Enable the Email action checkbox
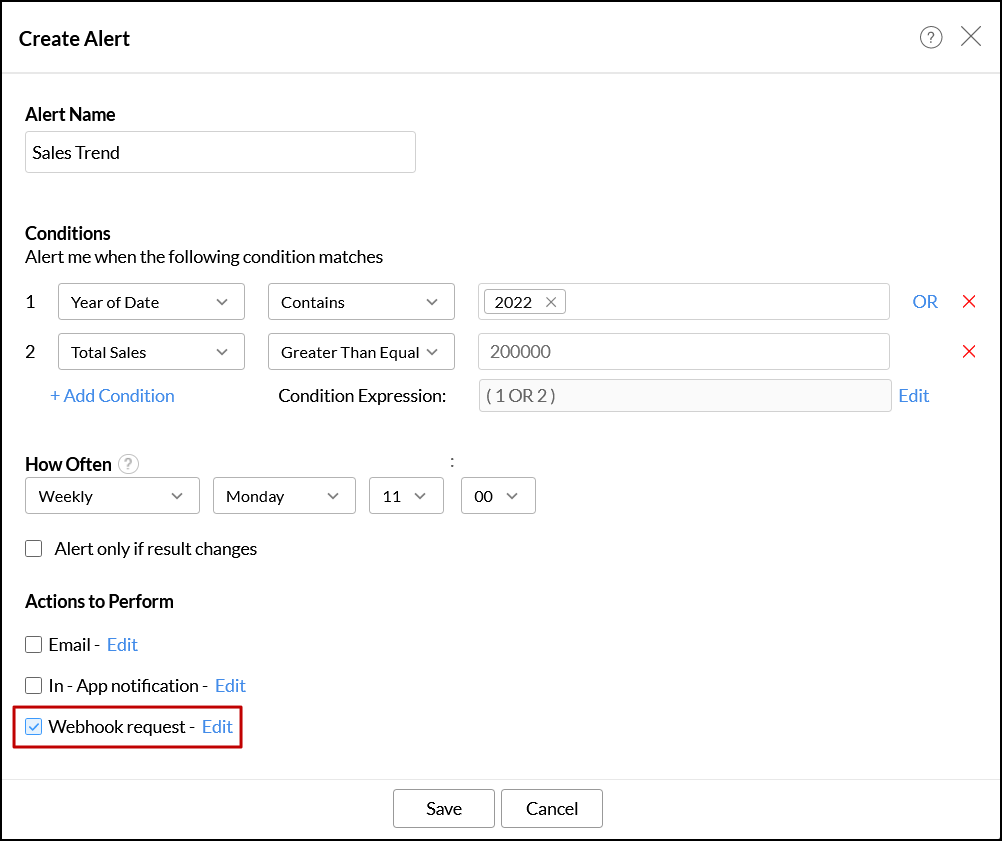 pyautogui.click(x=34, y=645)
